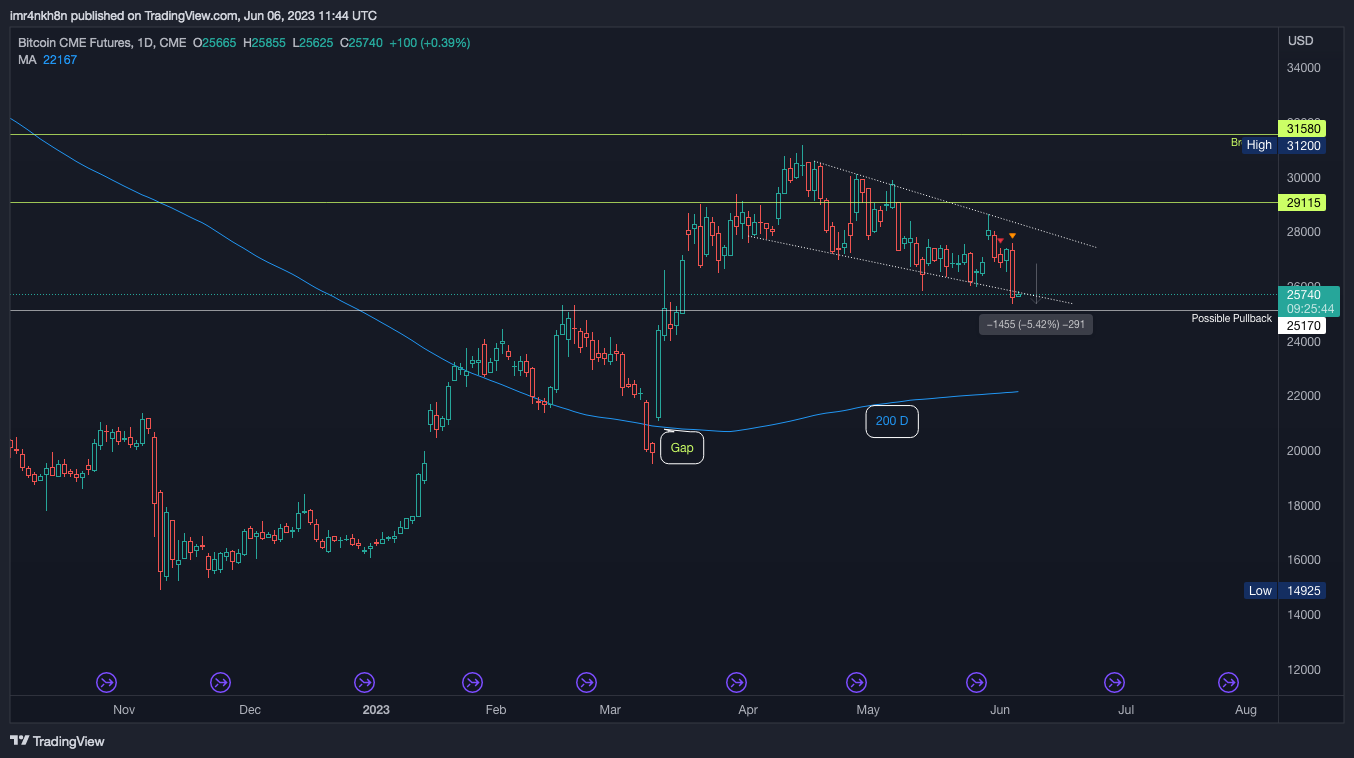Select the 200 D moving average label
The width and height of the screenshot is (1354, 758).
click(892, 421)
